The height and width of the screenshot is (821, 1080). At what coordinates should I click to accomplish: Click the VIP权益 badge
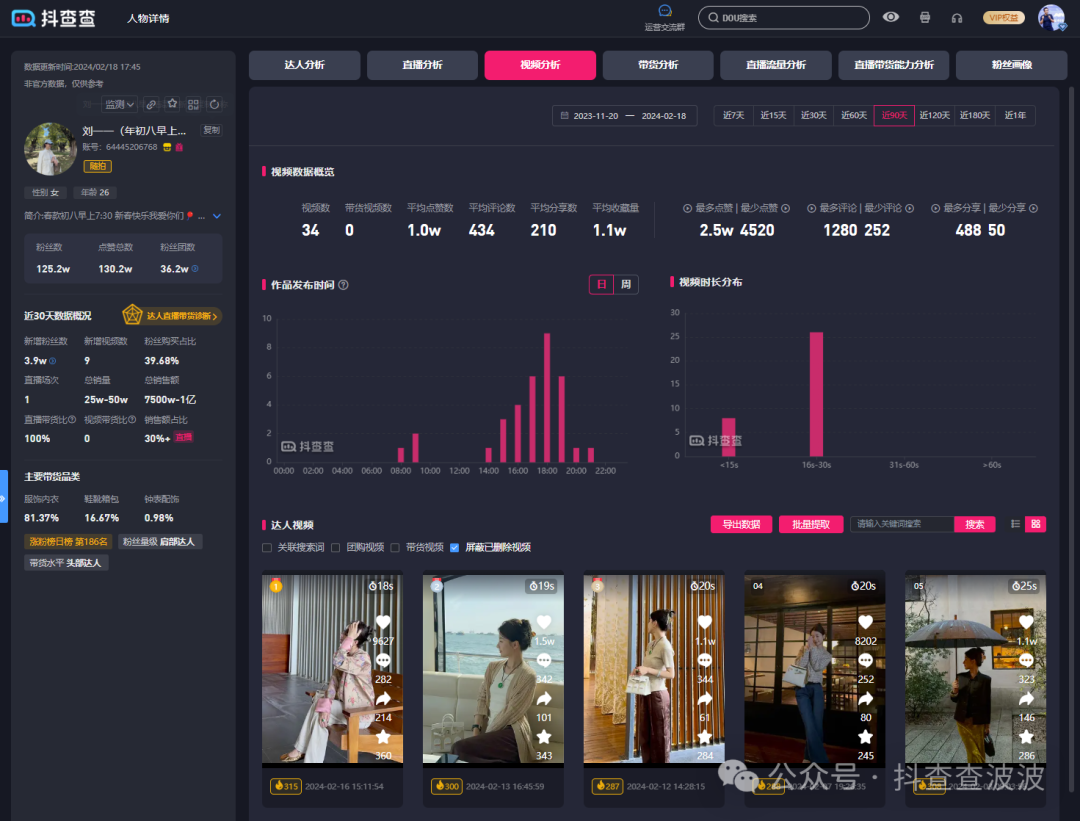pyautogui.click(x=1003, y=18)
